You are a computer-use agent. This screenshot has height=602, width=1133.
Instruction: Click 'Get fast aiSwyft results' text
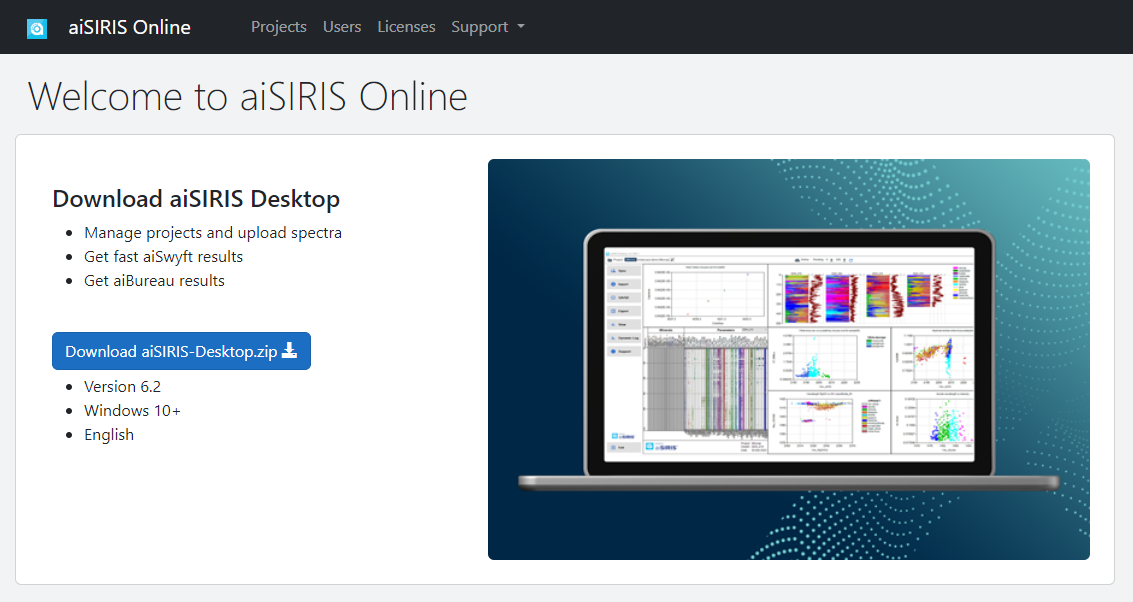tap(163, 257)
